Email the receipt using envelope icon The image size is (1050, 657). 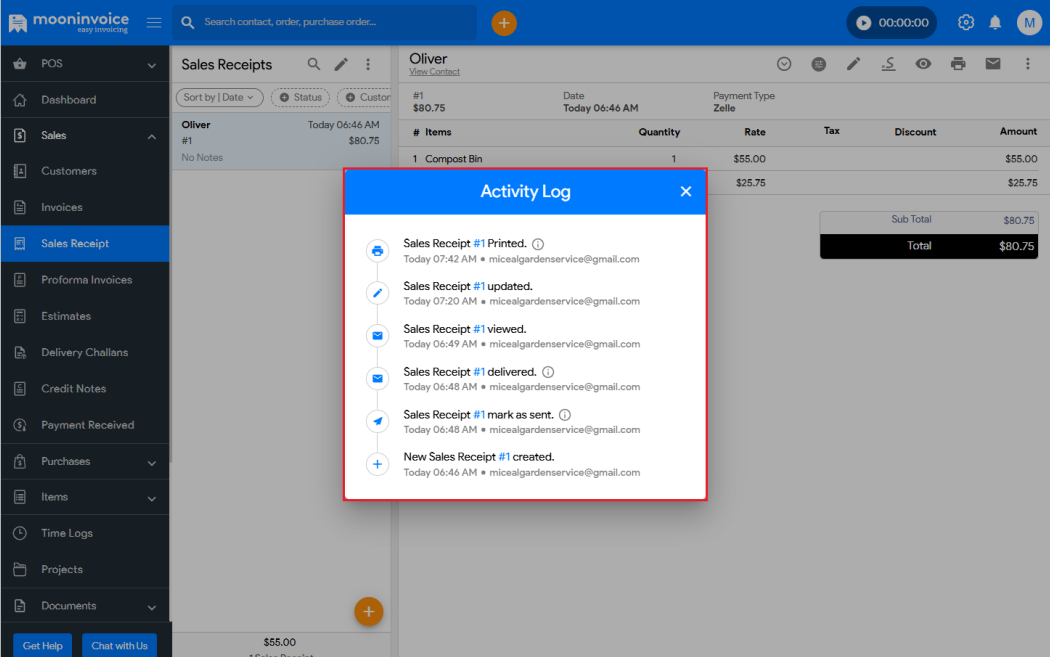[992, 64]
